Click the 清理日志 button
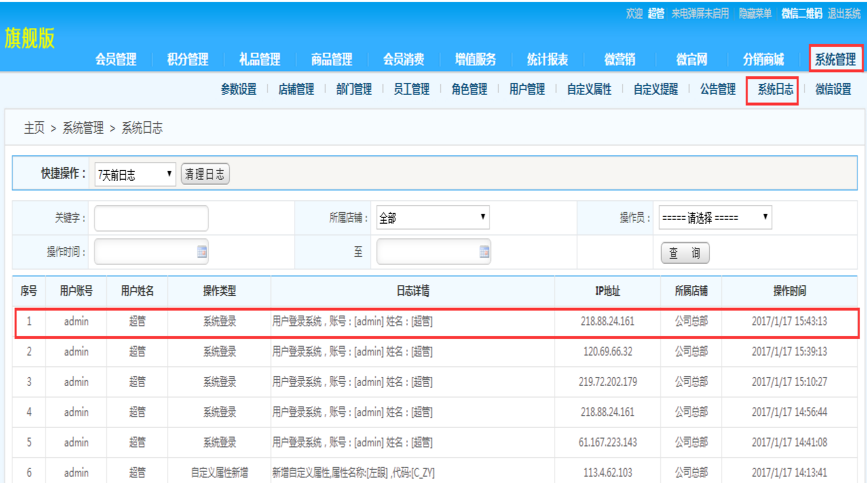This screenshot has height=483, width=867. click(x=205, y=174)
